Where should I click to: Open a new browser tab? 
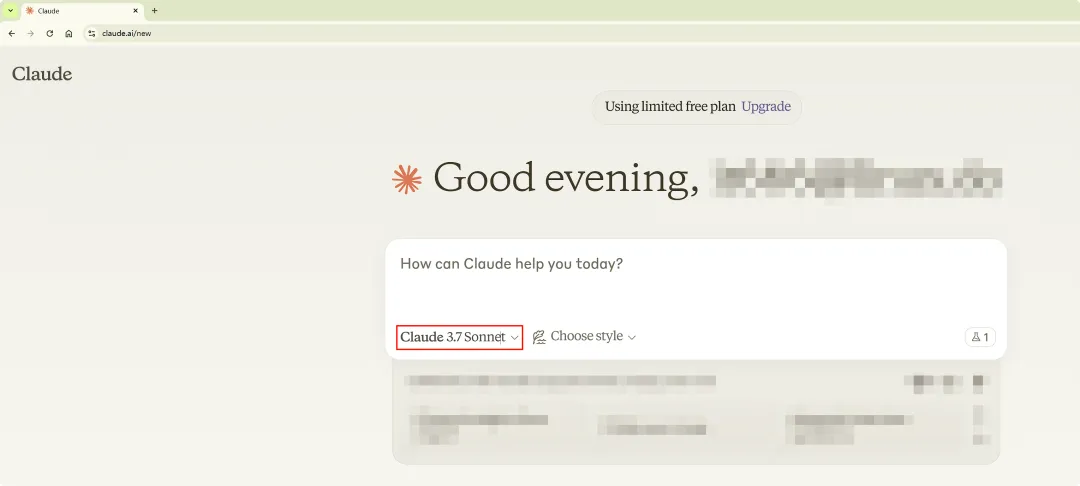coord(154,10)
